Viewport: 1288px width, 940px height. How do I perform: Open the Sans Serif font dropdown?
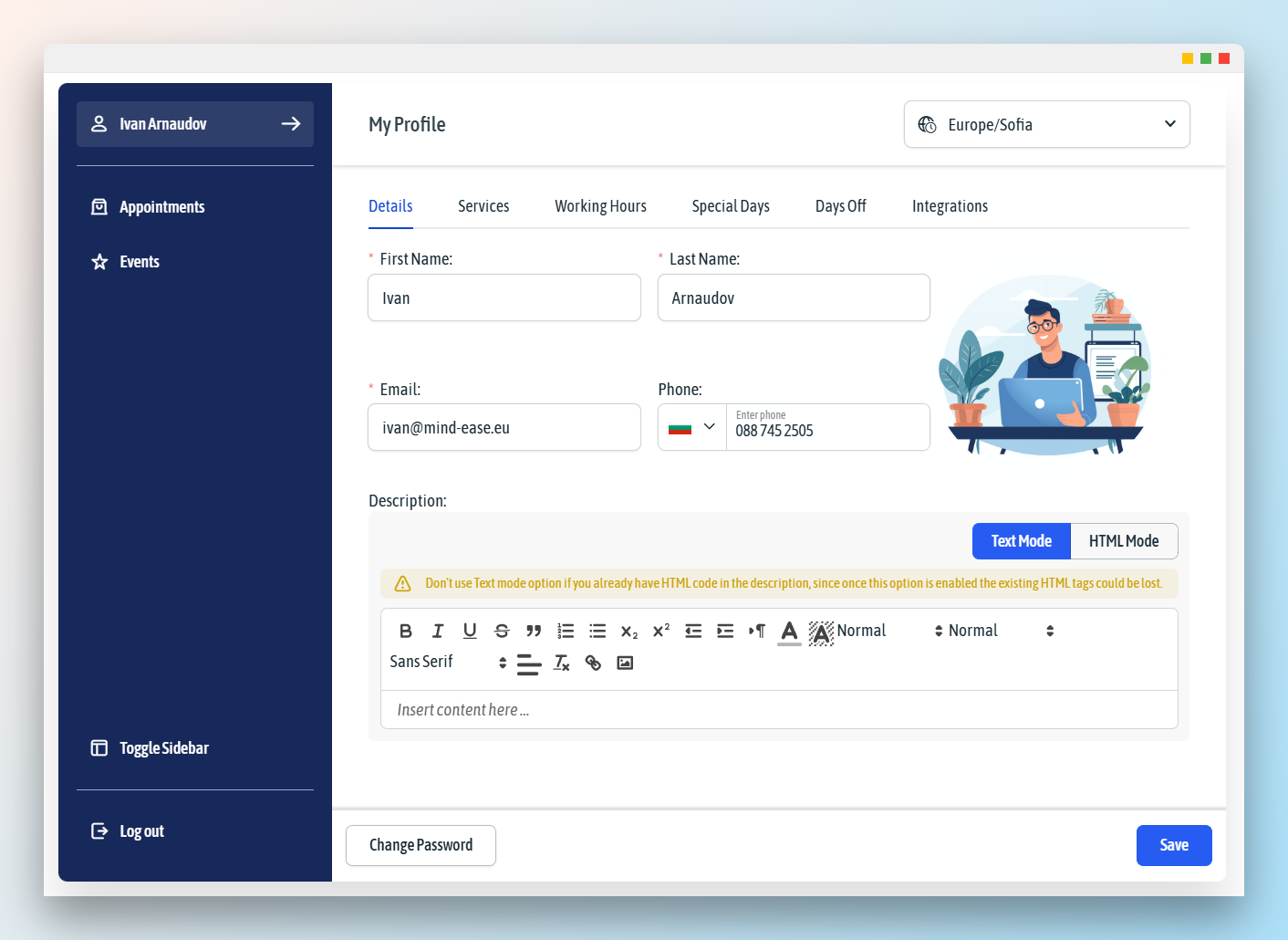(x=447, y=662)
